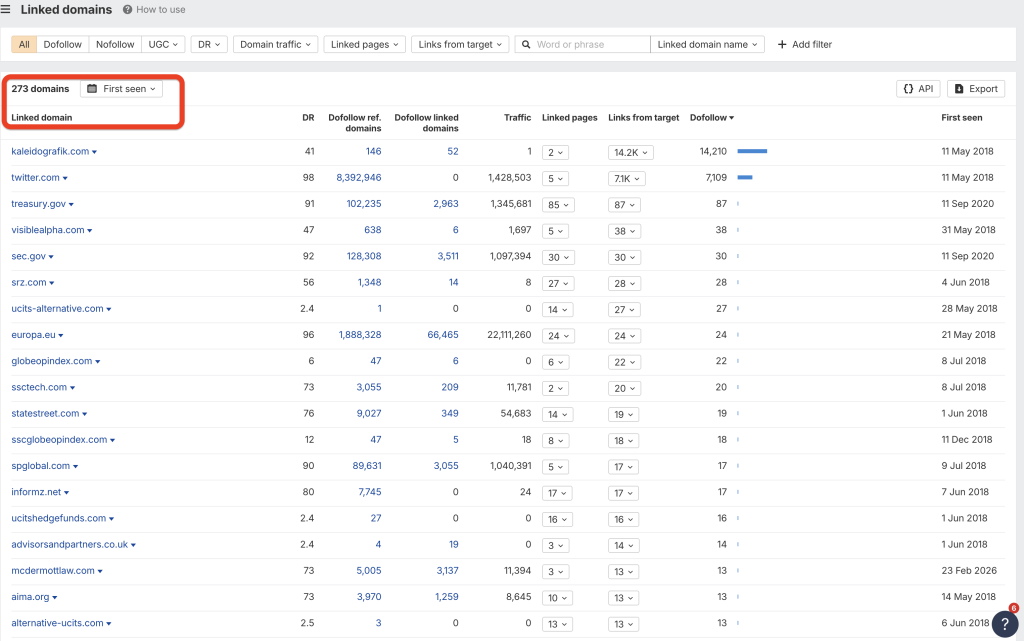Open visiblealpha.com domain link
This screenshot has width=1024, height=641.
pyautogui.click(x=48, y=230)
